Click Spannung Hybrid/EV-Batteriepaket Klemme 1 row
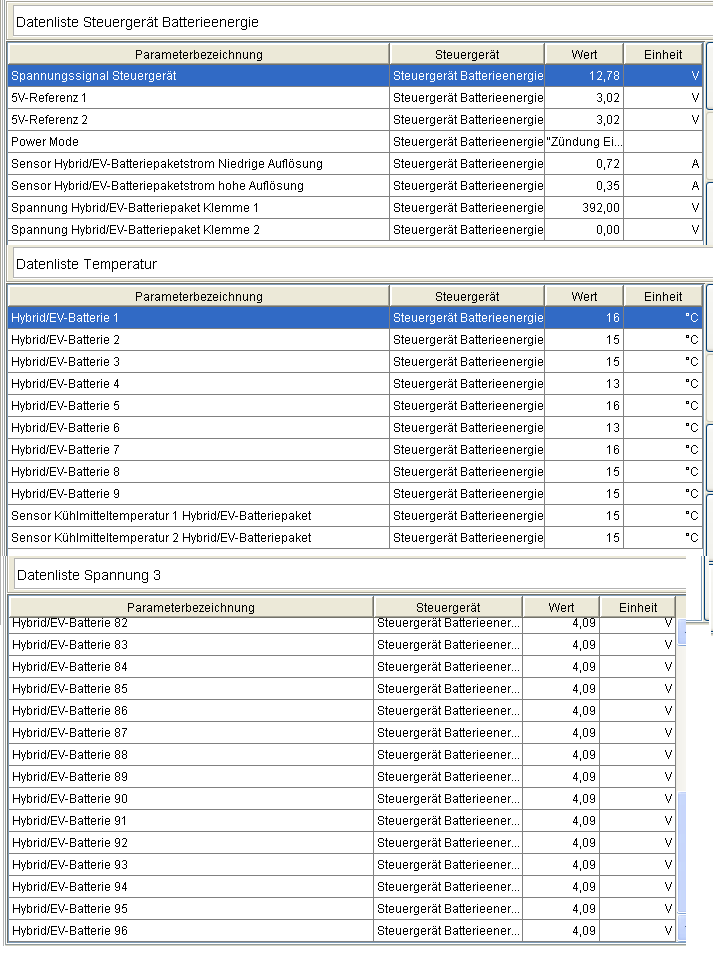 click(x=198, y=208)
